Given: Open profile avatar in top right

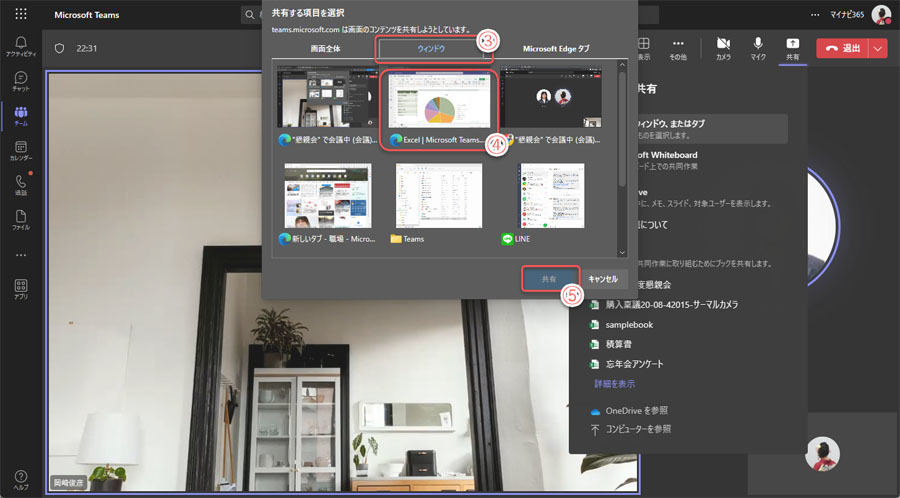Looking at the screenshot, I should pyautogui.click(x=880, y=14).
